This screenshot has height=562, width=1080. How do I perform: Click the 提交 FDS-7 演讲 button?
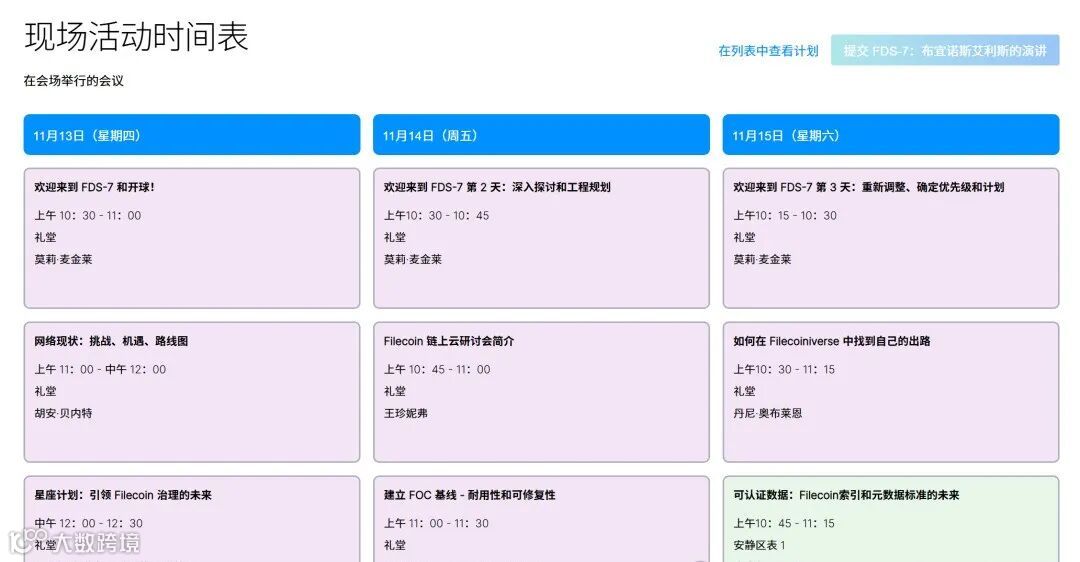tap(945, 50)
